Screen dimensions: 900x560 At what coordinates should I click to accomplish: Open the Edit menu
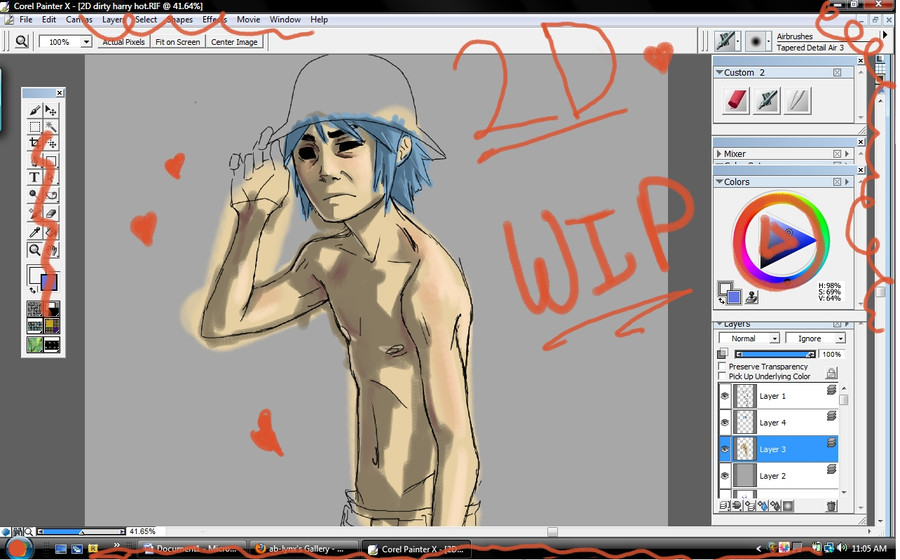(x=49, y=20)
